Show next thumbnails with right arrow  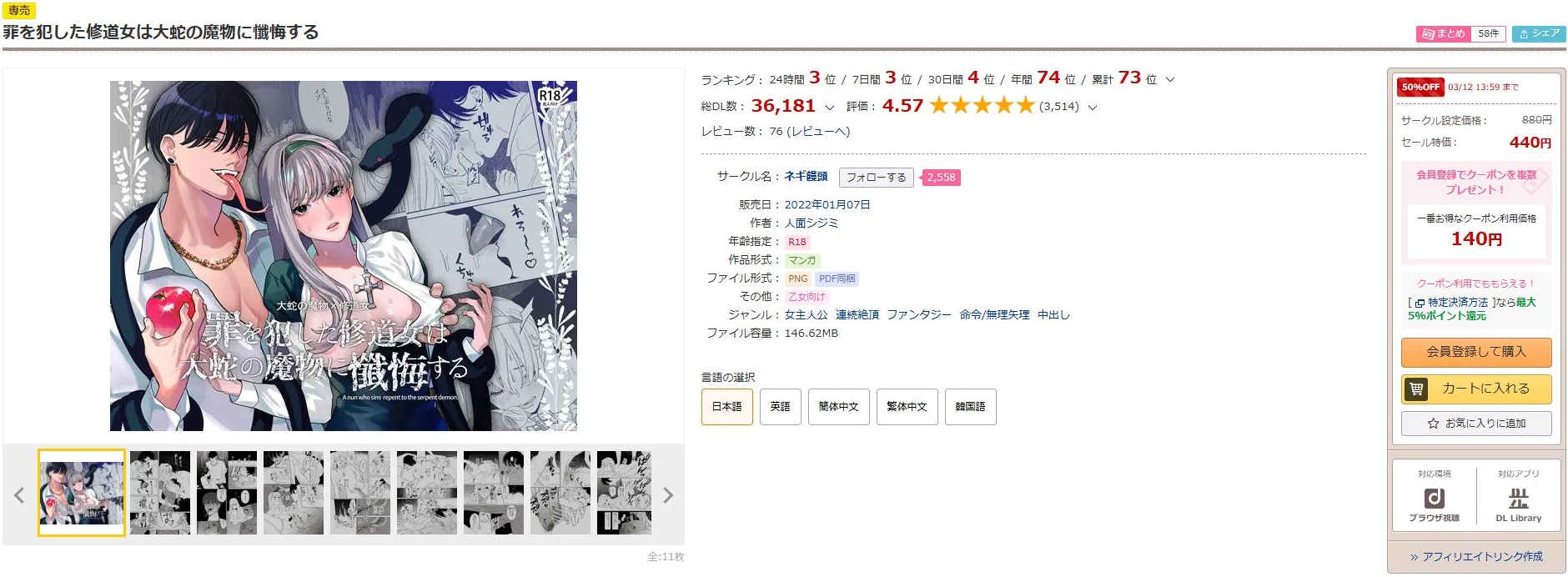coord(667,495)
